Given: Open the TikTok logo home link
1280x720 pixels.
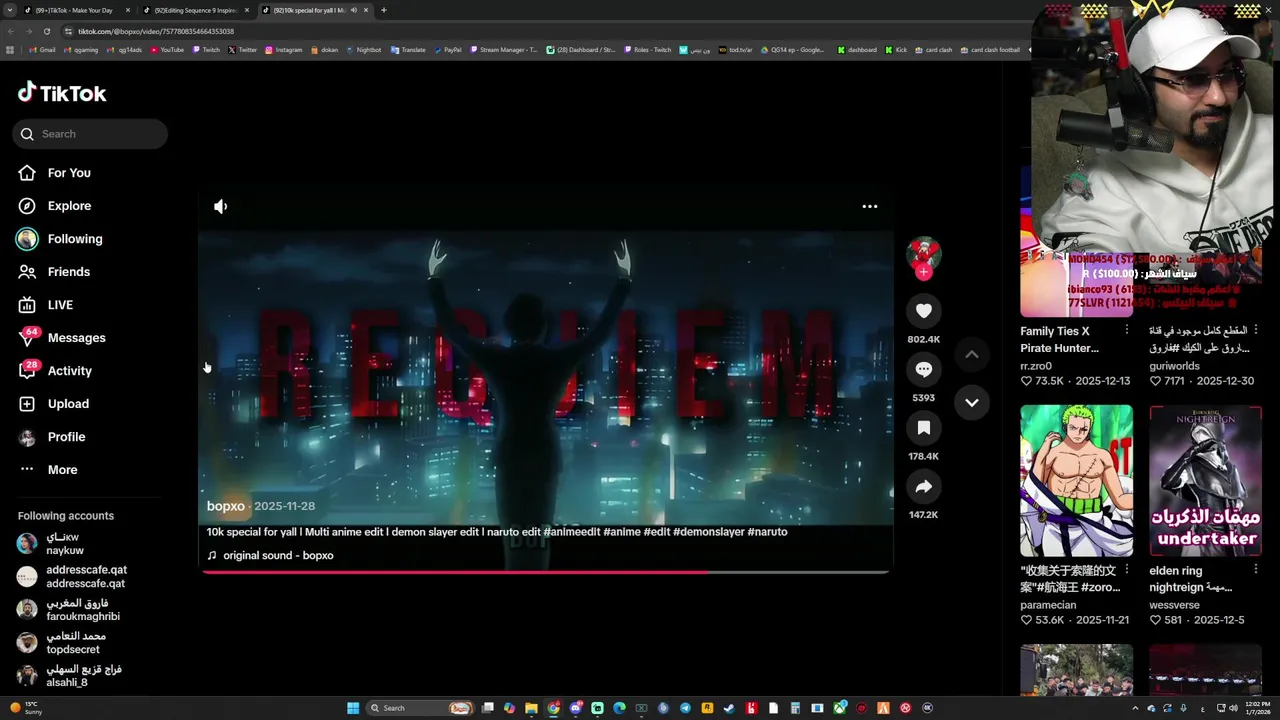Looking at the screenshot, I should coord(62,93).
